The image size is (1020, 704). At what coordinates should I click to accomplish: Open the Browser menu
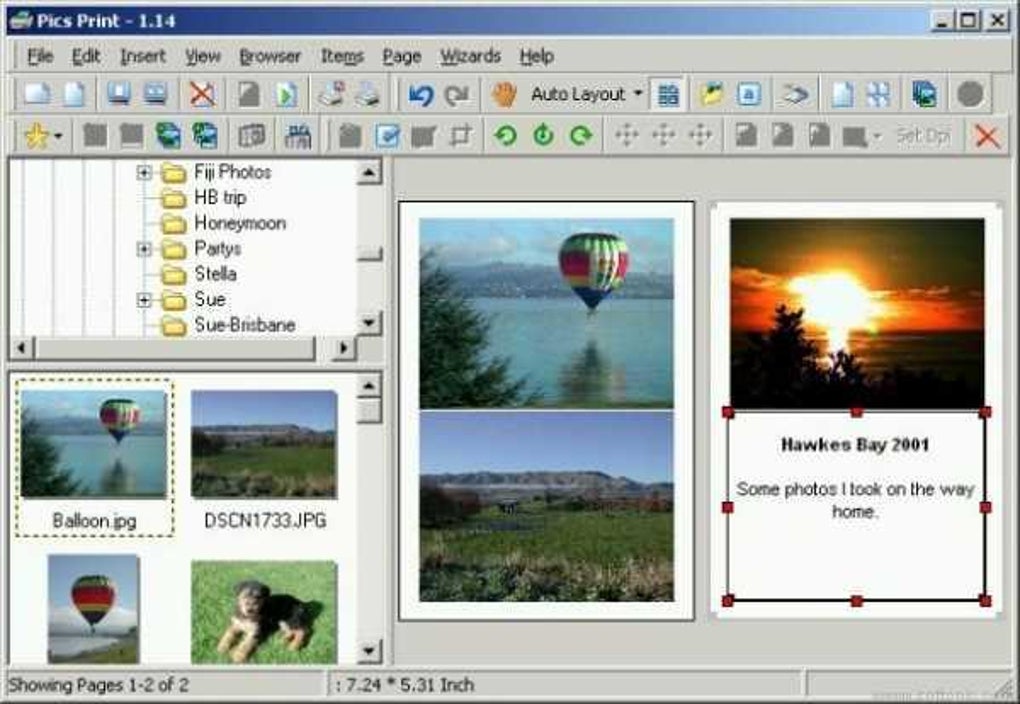pyautogui.click(x=270, y=57)
